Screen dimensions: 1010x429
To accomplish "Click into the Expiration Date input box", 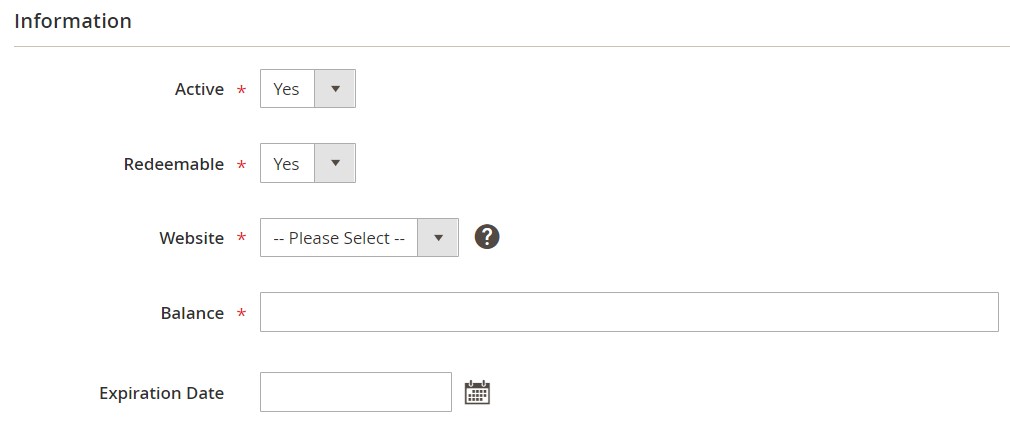I will (355, 392).
